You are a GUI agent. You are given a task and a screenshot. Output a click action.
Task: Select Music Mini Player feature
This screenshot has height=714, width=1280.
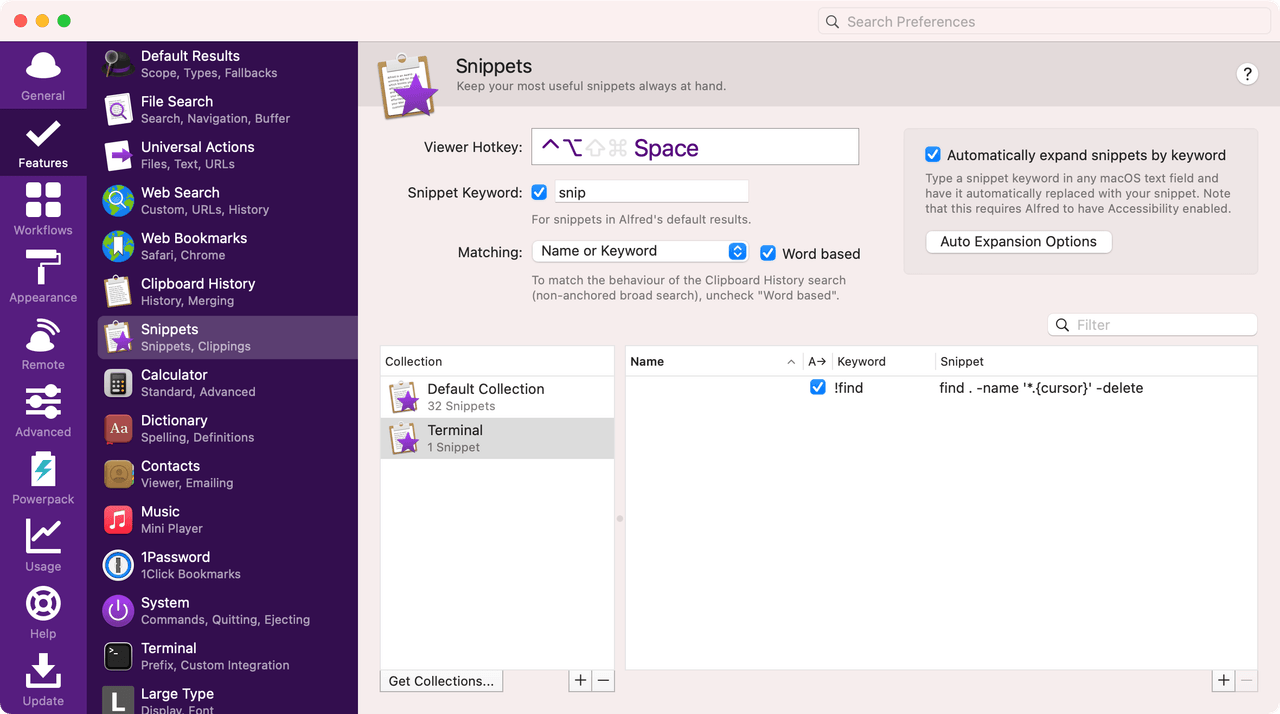[x=228, y=519]
